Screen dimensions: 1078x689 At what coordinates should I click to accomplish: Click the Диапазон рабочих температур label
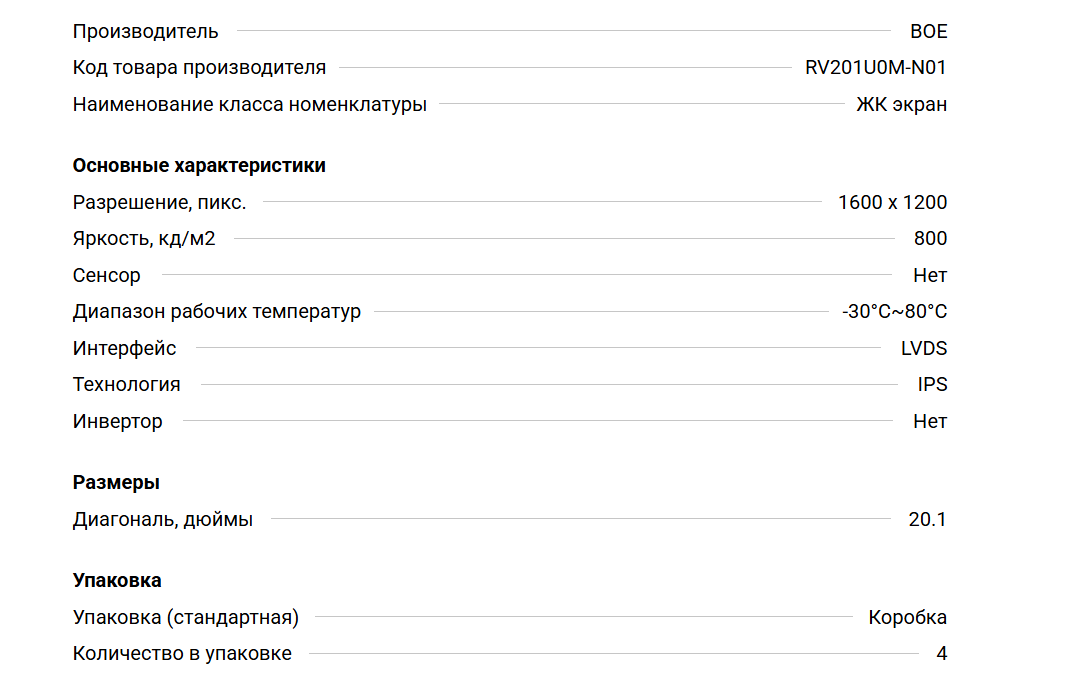(x=216, y=311)
